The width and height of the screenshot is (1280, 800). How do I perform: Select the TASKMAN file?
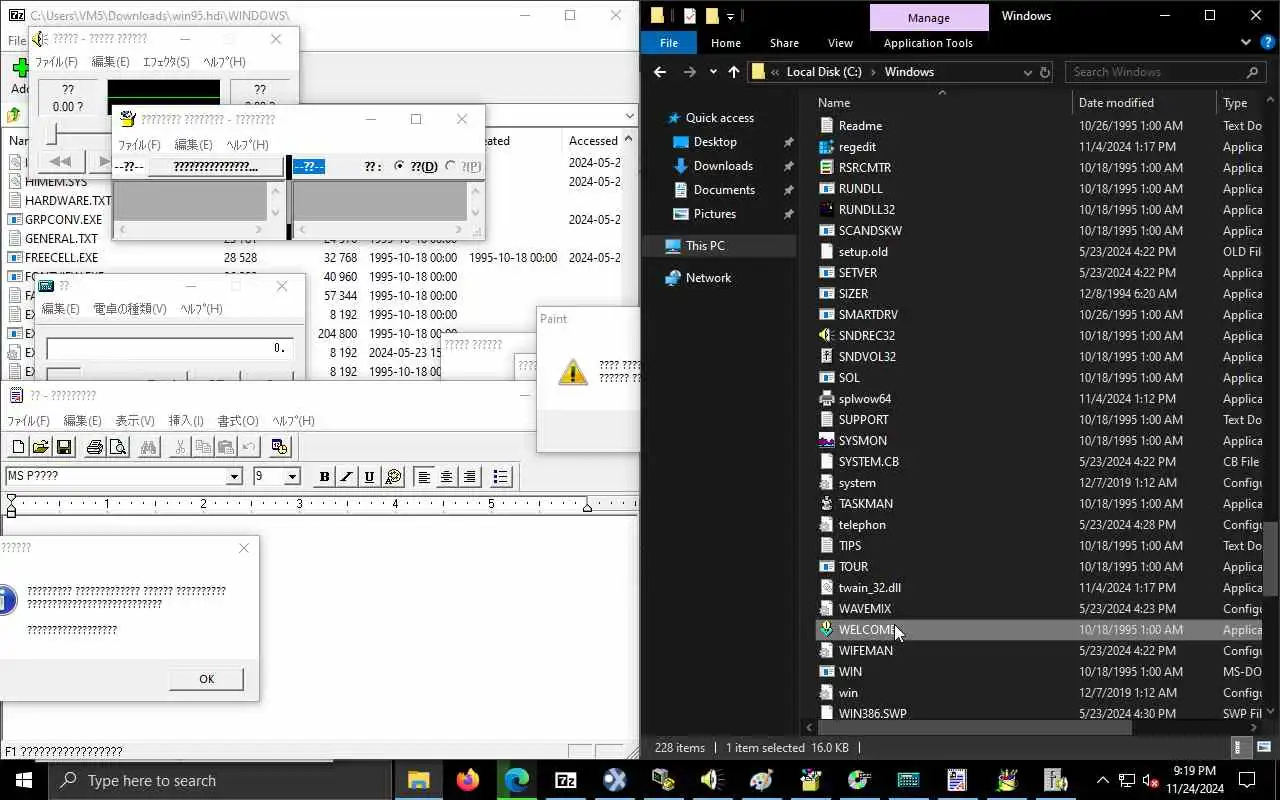tap(866, 504)
